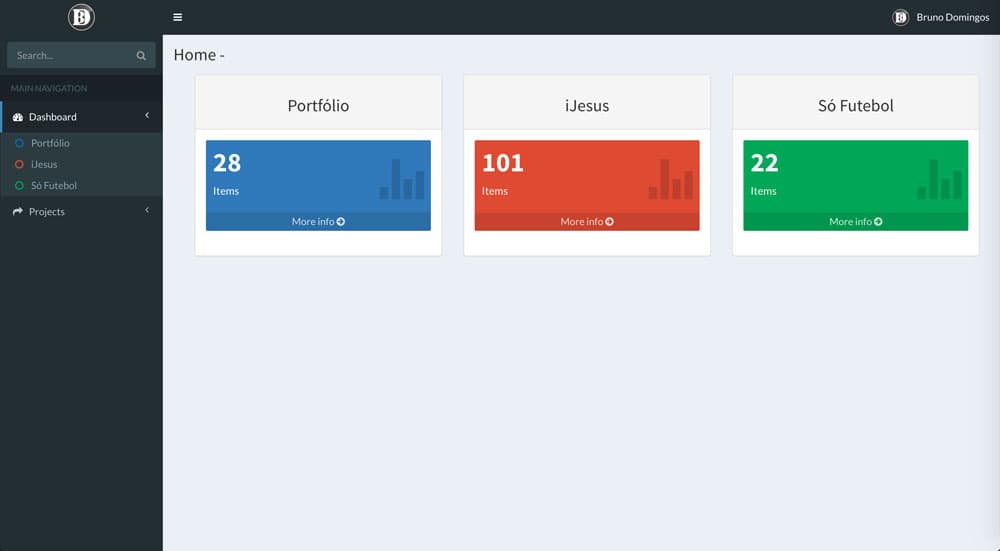Click bar chart icon in iJesus box
Screen dimensions: 1000x551
click(671, 179)
